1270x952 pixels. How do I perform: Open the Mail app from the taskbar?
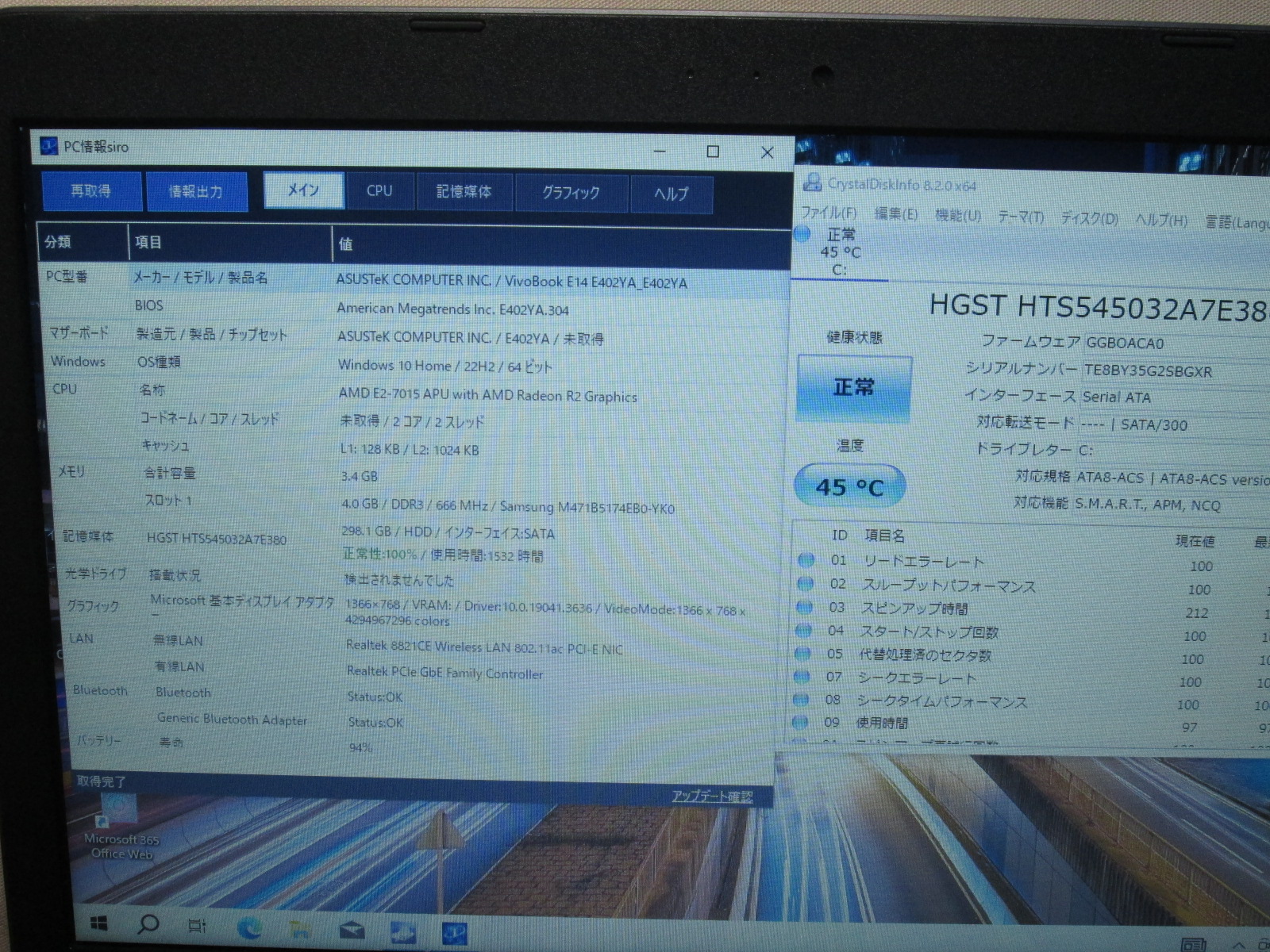[x=352, y=931]
